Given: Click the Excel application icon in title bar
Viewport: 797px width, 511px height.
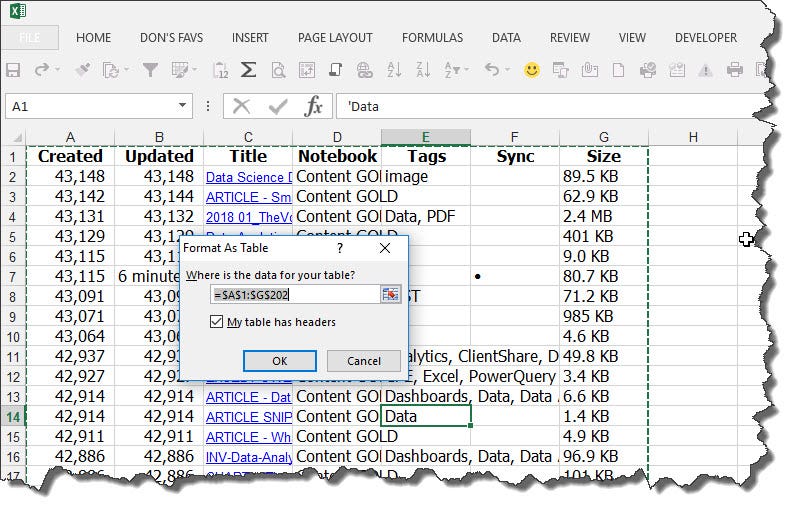Looking at the screenshot, I should 18,10.
